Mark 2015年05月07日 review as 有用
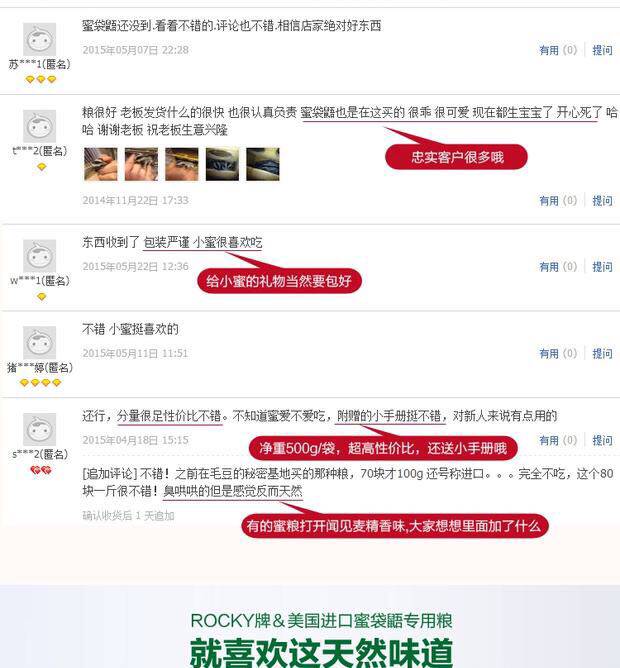Viewport: 620px width, 668px height. [558, 50]
